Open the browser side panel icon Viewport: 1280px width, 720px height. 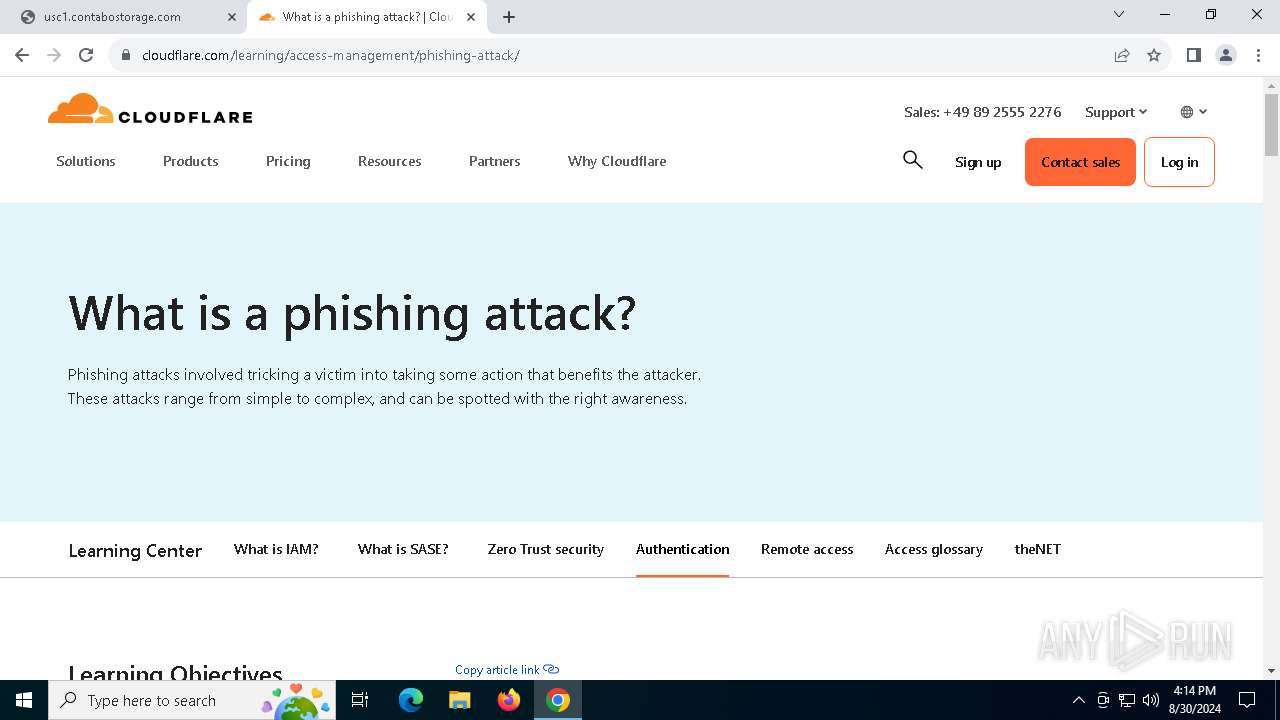coord(1193,55)
